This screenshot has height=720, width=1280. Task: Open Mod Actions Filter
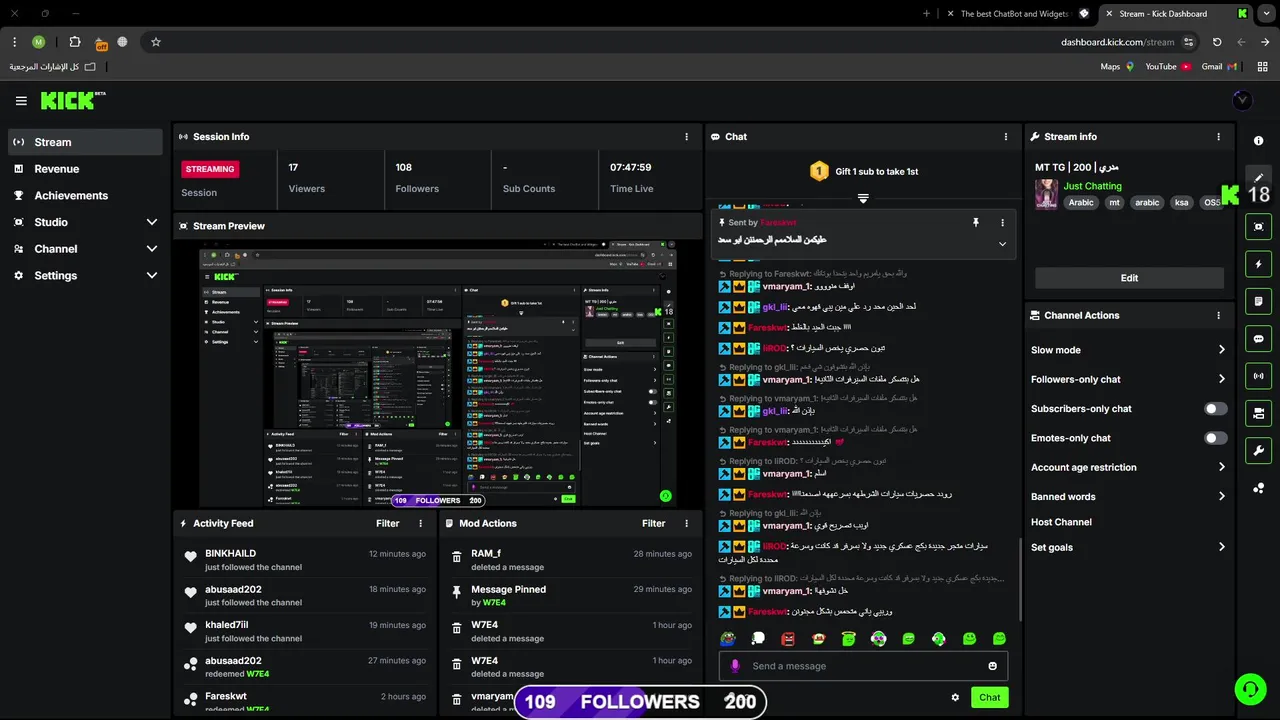654,523
